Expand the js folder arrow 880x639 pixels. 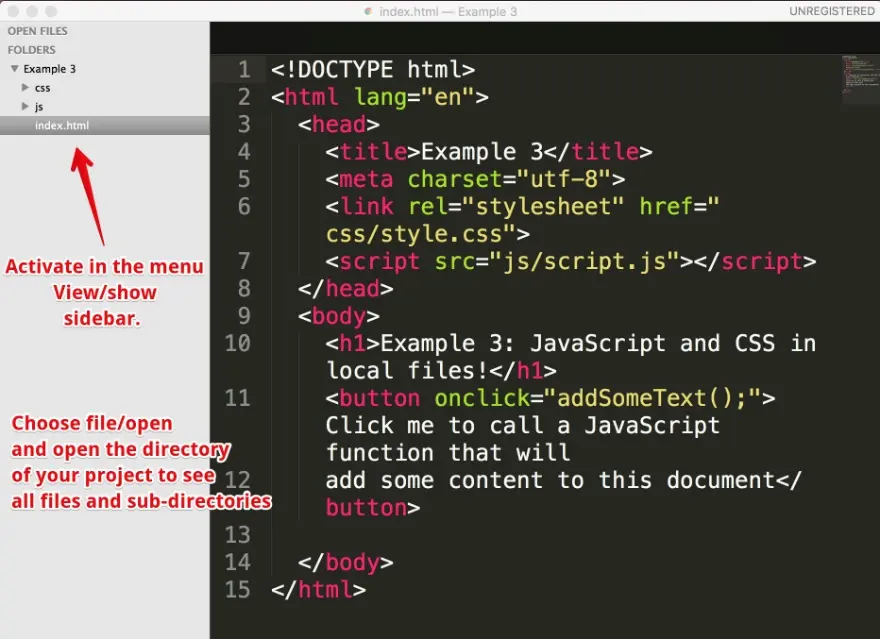click(25, 106)
